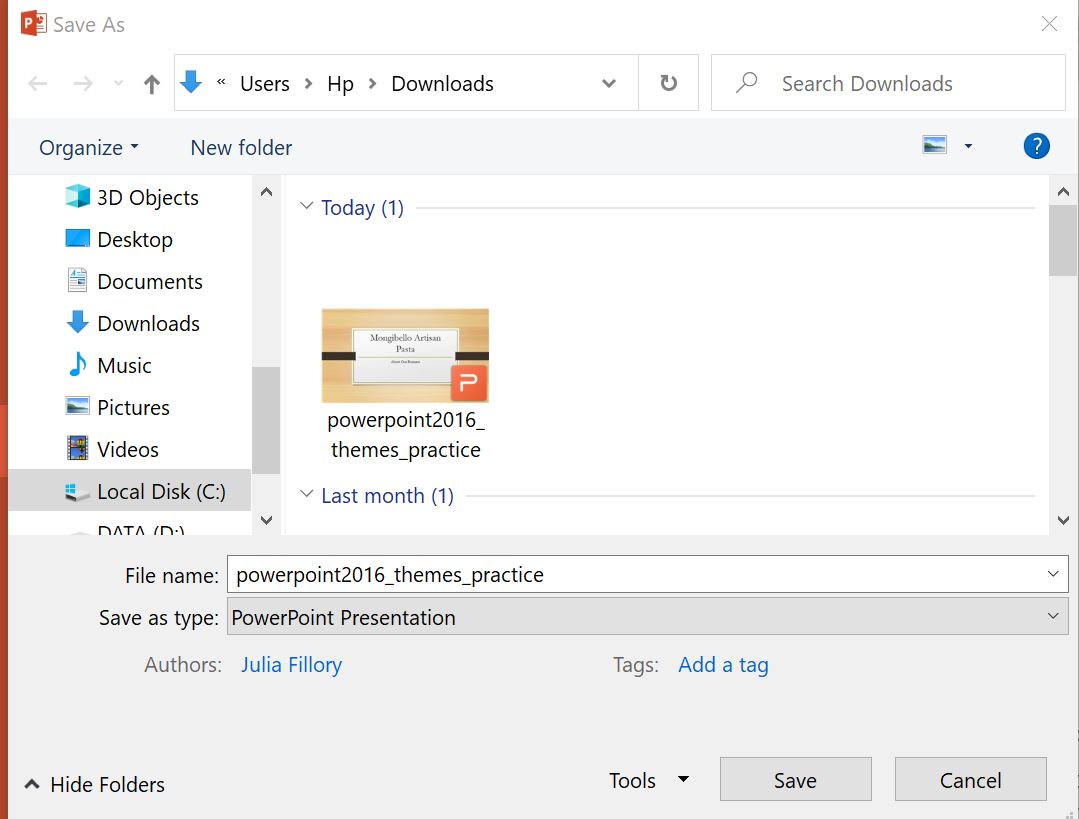Open the Help question mark
The width and height of the screenshot is (1079, 819).
tap(1036, 146)
